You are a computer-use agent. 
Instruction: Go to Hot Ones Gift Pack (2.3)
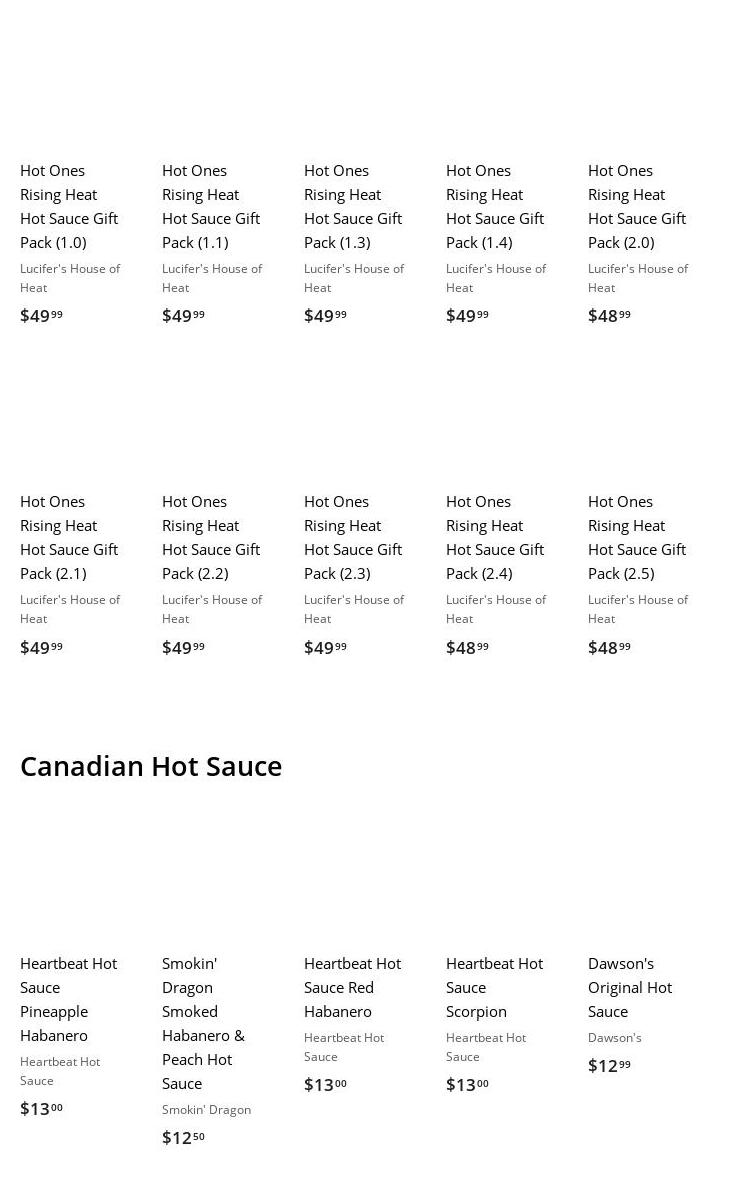[353, 537]
